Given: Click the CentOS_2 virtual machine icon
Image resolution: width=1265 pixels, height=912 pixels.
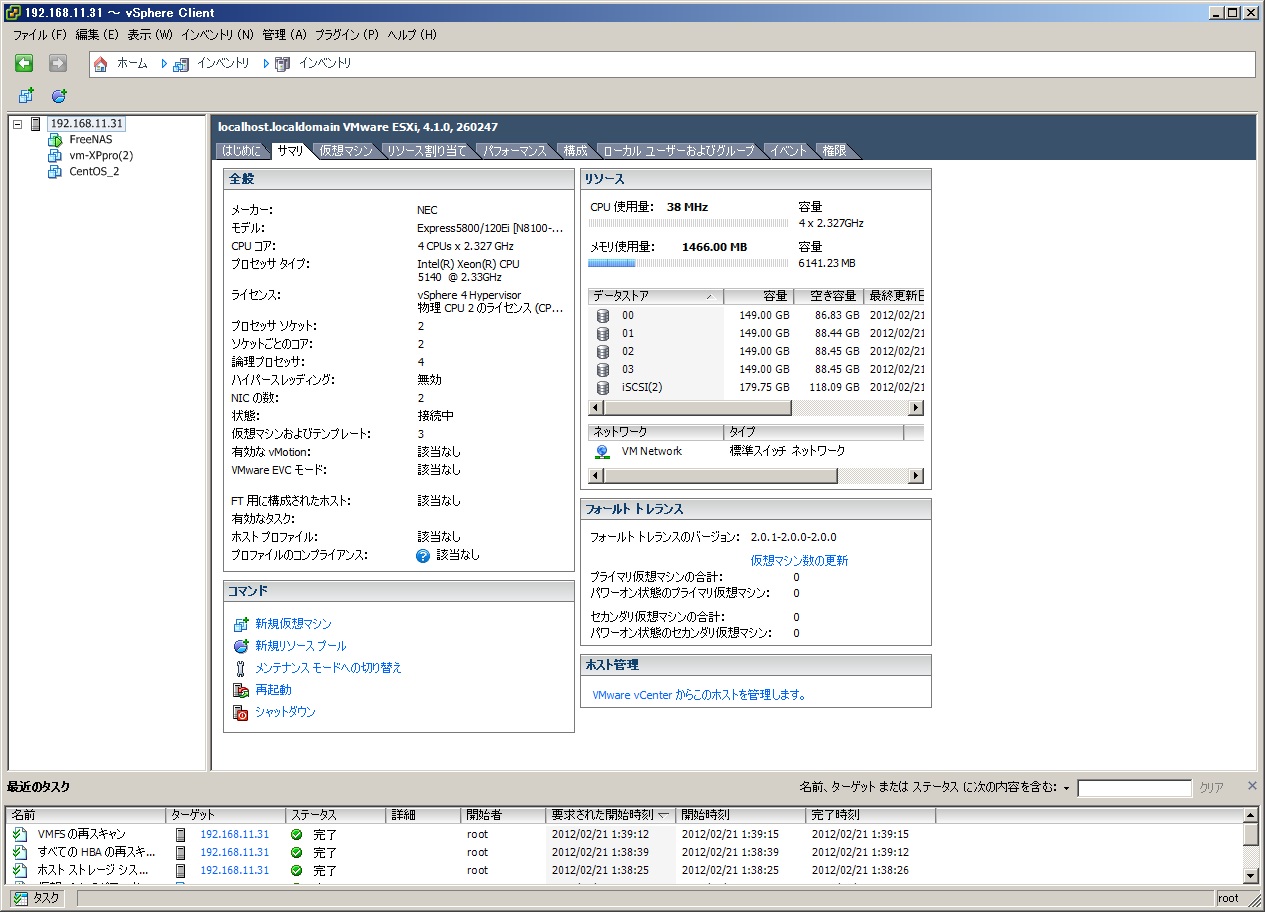Looking at the screenshot, I should tap(55, 171).
